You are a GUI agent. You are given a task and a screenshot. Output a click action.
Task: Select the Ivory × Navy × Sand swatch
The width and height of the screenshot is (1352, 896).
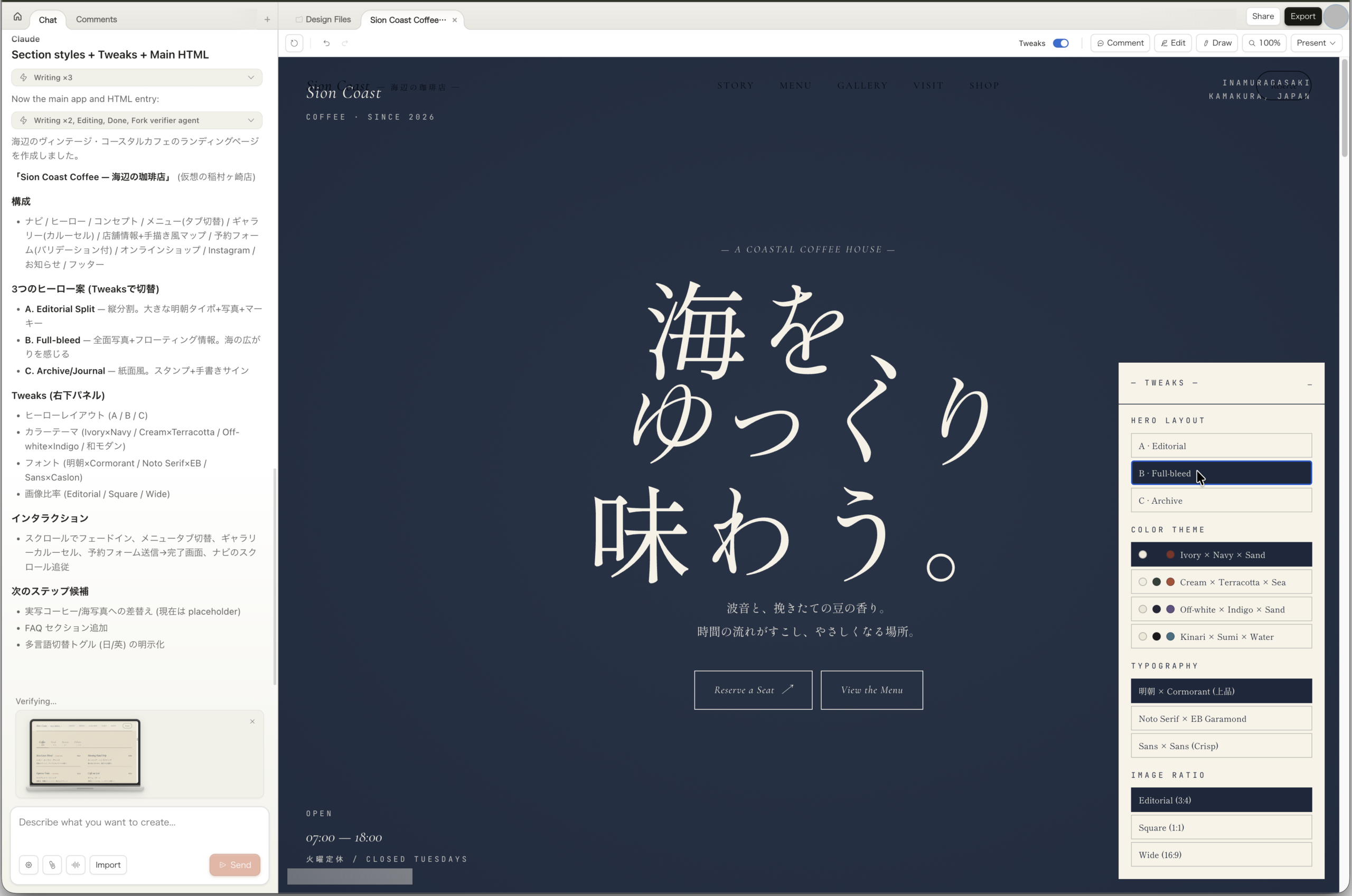1143,554
